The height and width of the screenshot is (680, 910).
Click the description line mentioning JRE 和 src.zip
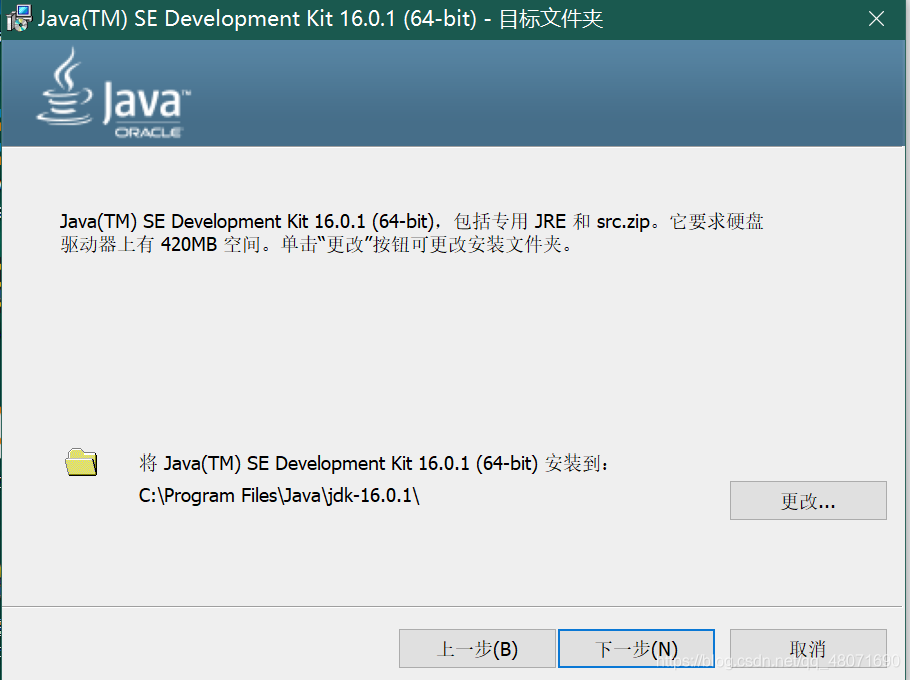point(411,221)
